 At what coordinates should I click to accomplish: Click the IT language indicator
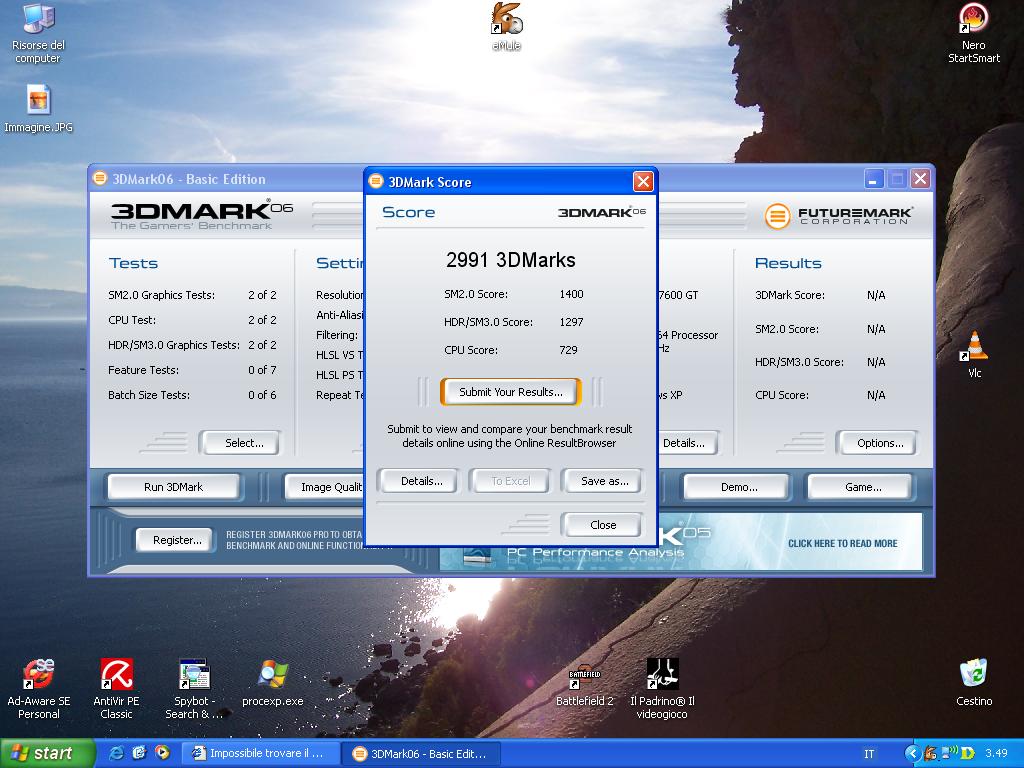(869, 754)
